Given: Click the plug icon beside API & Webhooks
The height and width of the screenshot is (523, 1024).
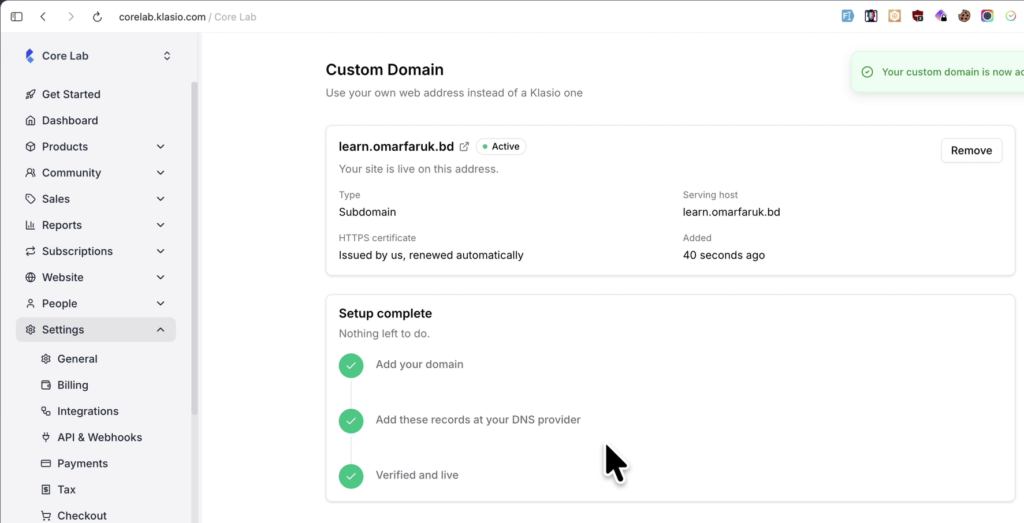Looking at the screenshot, I should [x=46, y=437].
